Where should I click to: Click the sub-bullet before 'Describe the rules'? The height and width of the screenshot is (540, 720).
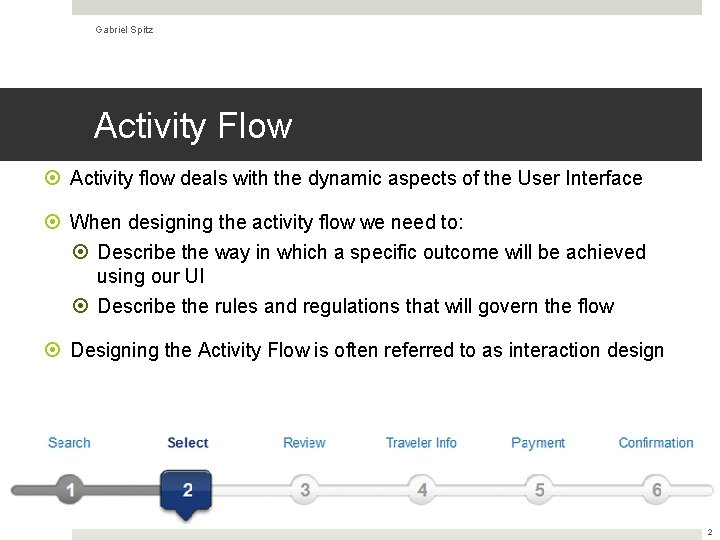click(x=81, y=307)
